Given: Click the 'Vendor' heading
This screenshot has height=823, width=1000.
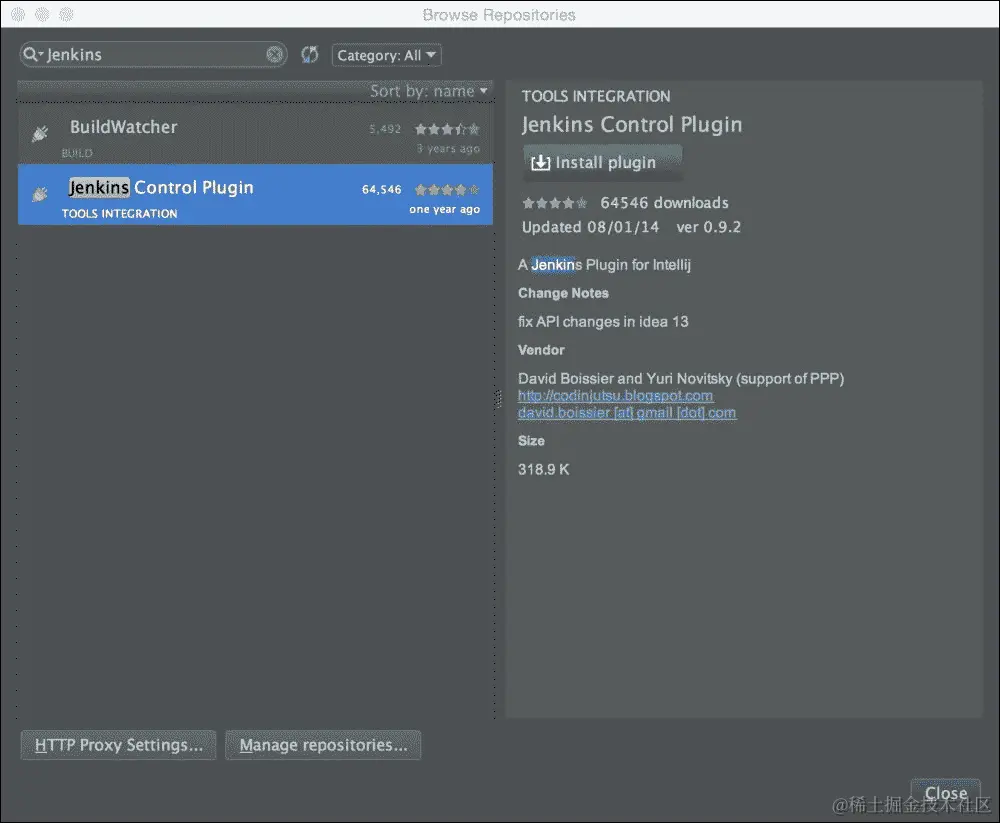Looking at the screenshot, I should pyautogui.click(x=541, y=350).
